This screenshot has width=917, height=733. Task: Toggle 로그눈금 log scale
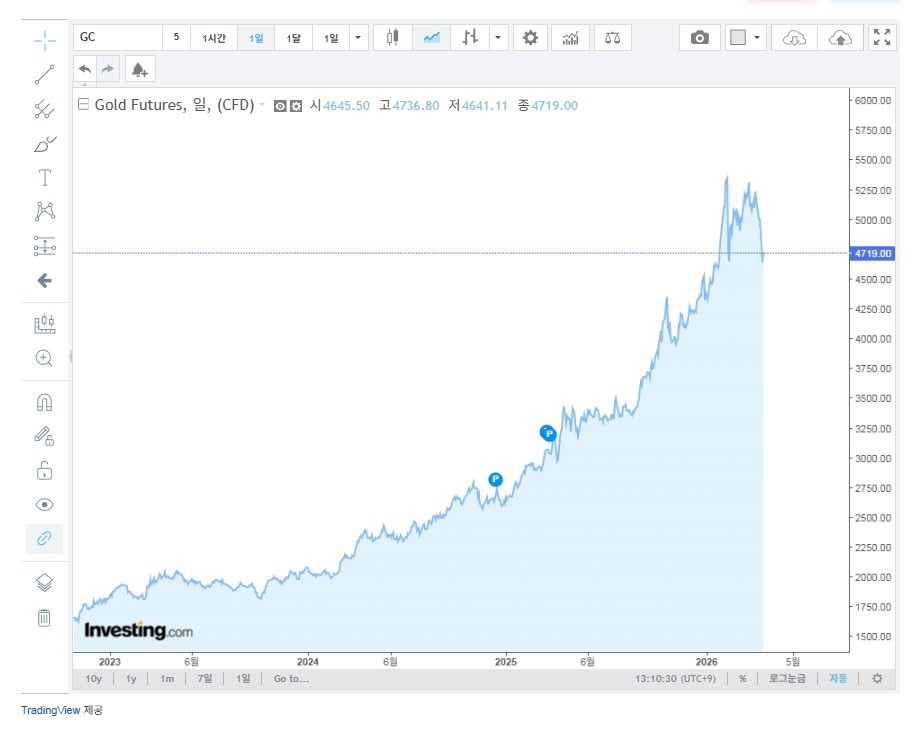787,679
